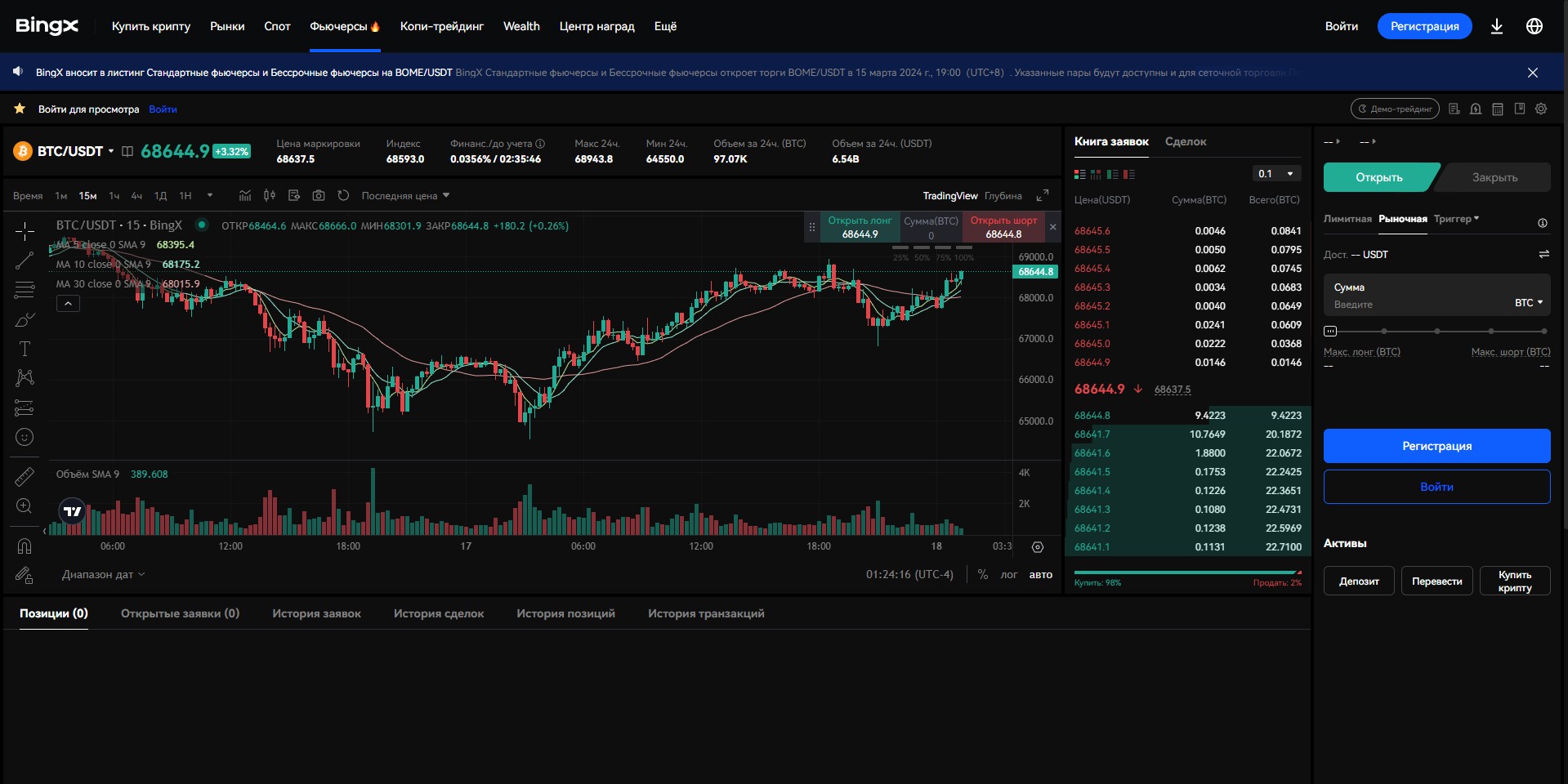Screen dimensions: 1568x784
Task: Add BTC/USDT to favorites star
Action: [x=20, y=109]
